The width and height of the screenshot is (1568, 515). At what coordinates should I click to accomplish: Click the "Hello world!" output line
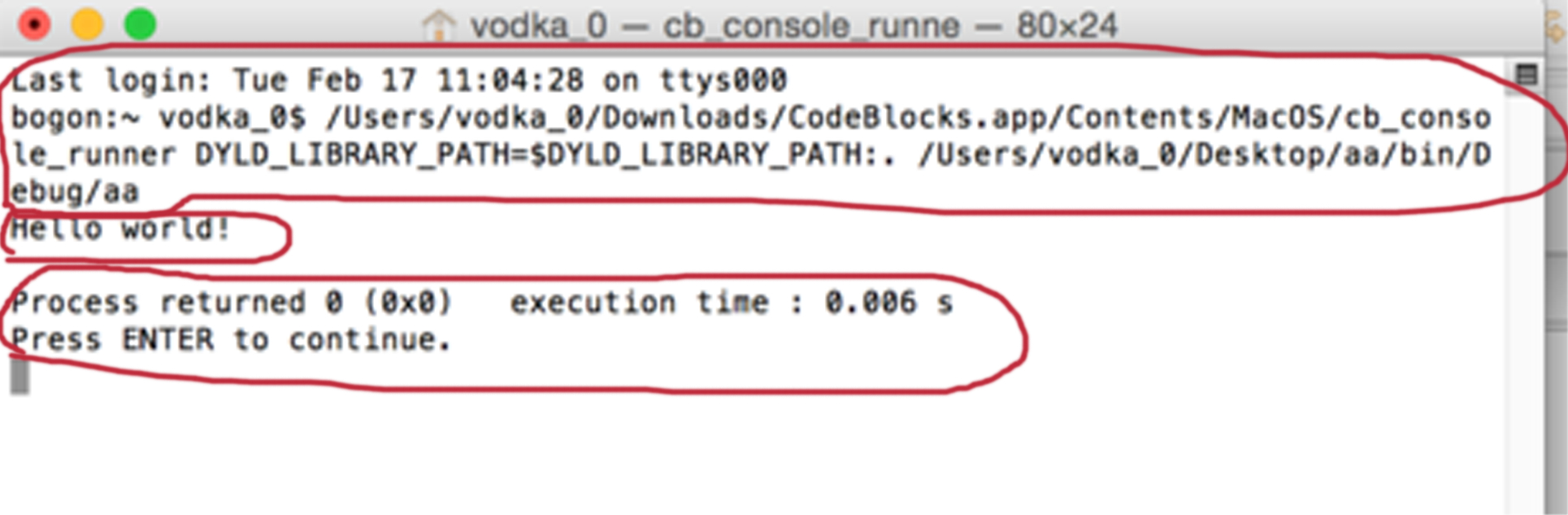click(x=120, y=229)
